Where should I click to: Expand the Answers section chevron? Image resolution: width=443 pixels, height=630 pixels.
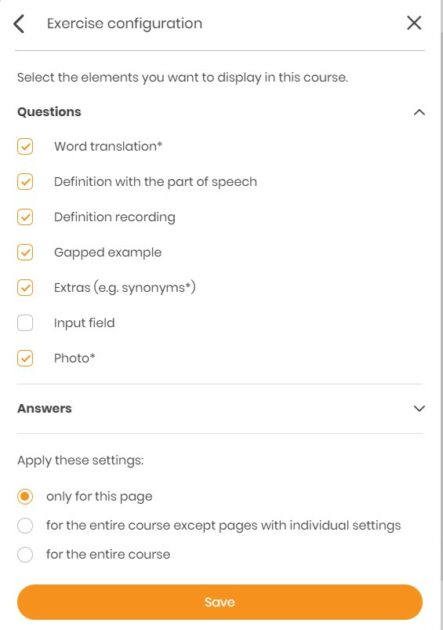pos(419,409)
